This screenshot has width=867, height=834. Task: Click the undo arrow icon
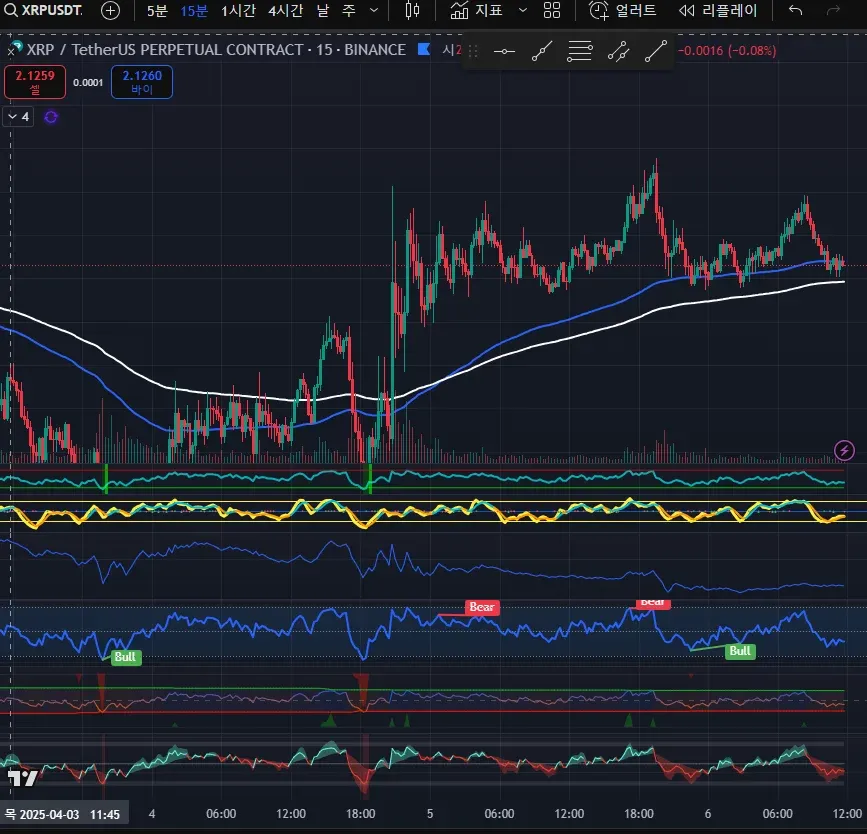[796, 11]
